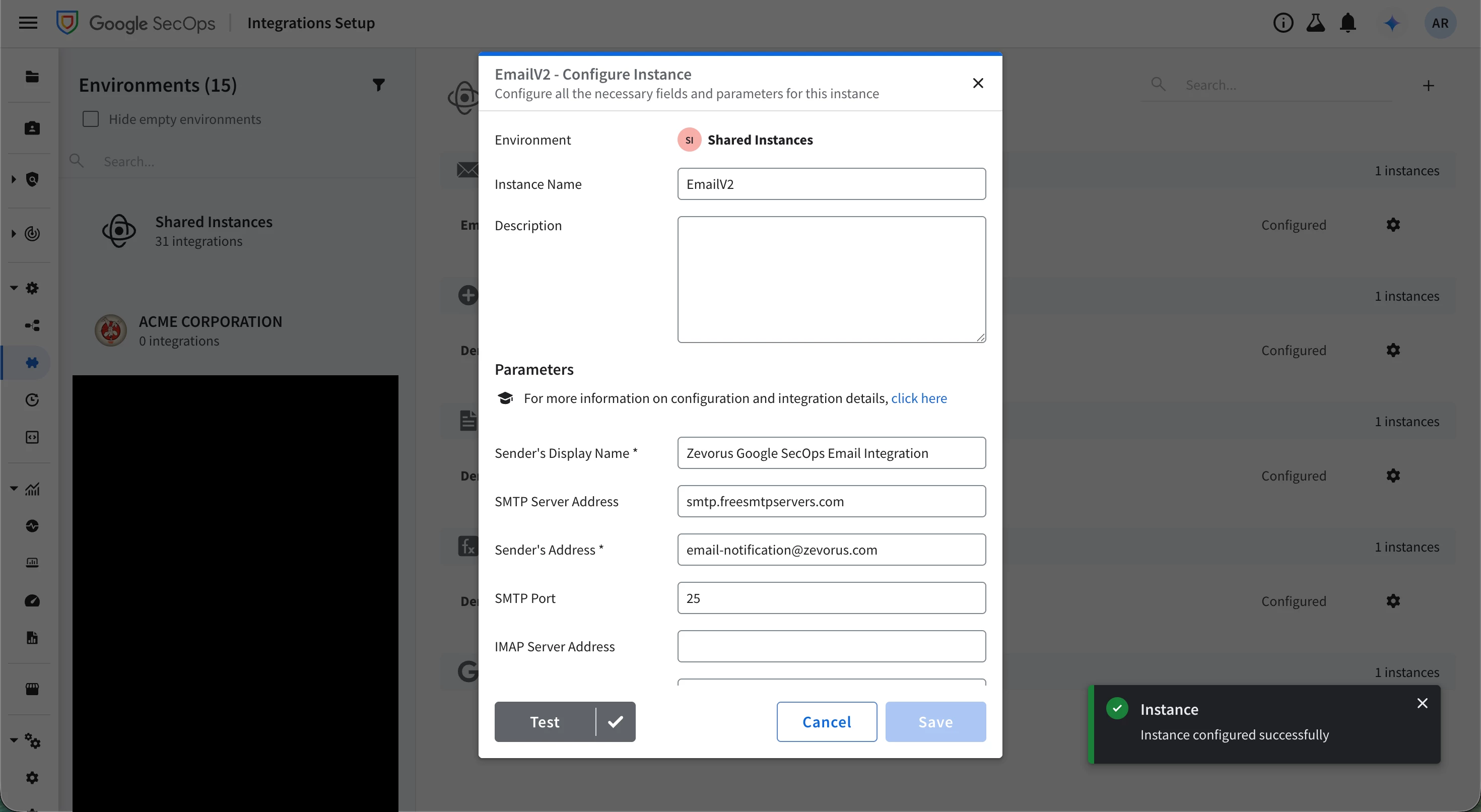The width and height of the screenshot is (1481, 812).
Task: Open the AR user avatar menu
Action: tap(1440, 23)
